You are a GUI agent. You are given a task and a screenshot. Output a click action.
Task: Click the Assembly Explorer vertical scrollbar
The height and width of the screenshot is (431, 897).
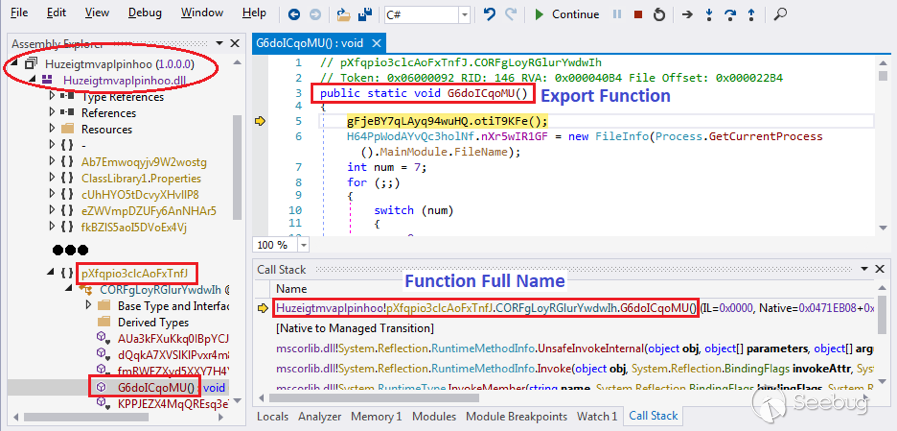coord(237,167)
